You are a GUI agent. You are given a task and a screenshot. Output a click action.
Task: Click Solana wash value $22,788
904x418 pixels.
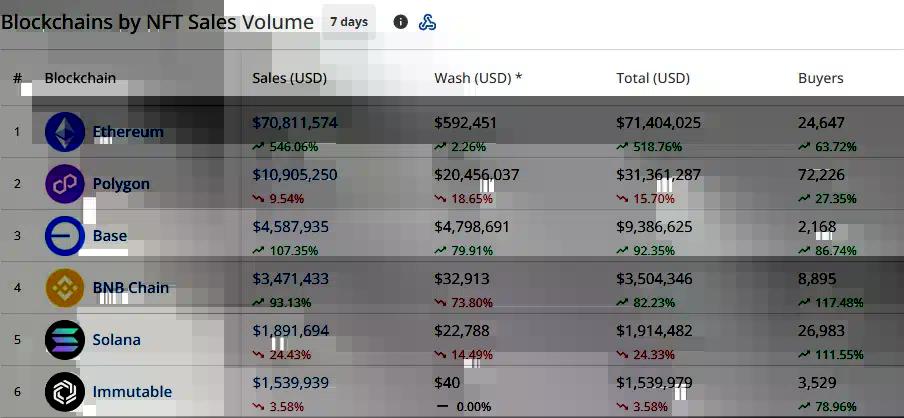coord(462,330)
